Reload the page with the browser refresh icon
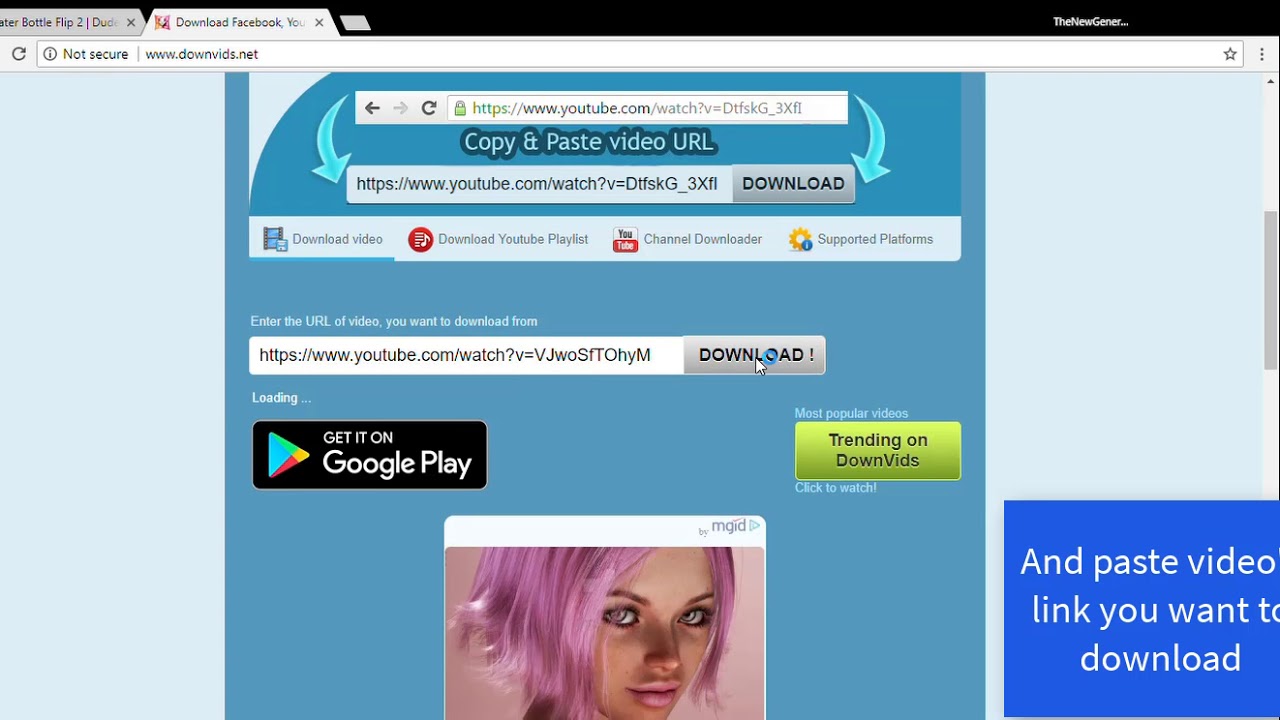 [18, 54]
